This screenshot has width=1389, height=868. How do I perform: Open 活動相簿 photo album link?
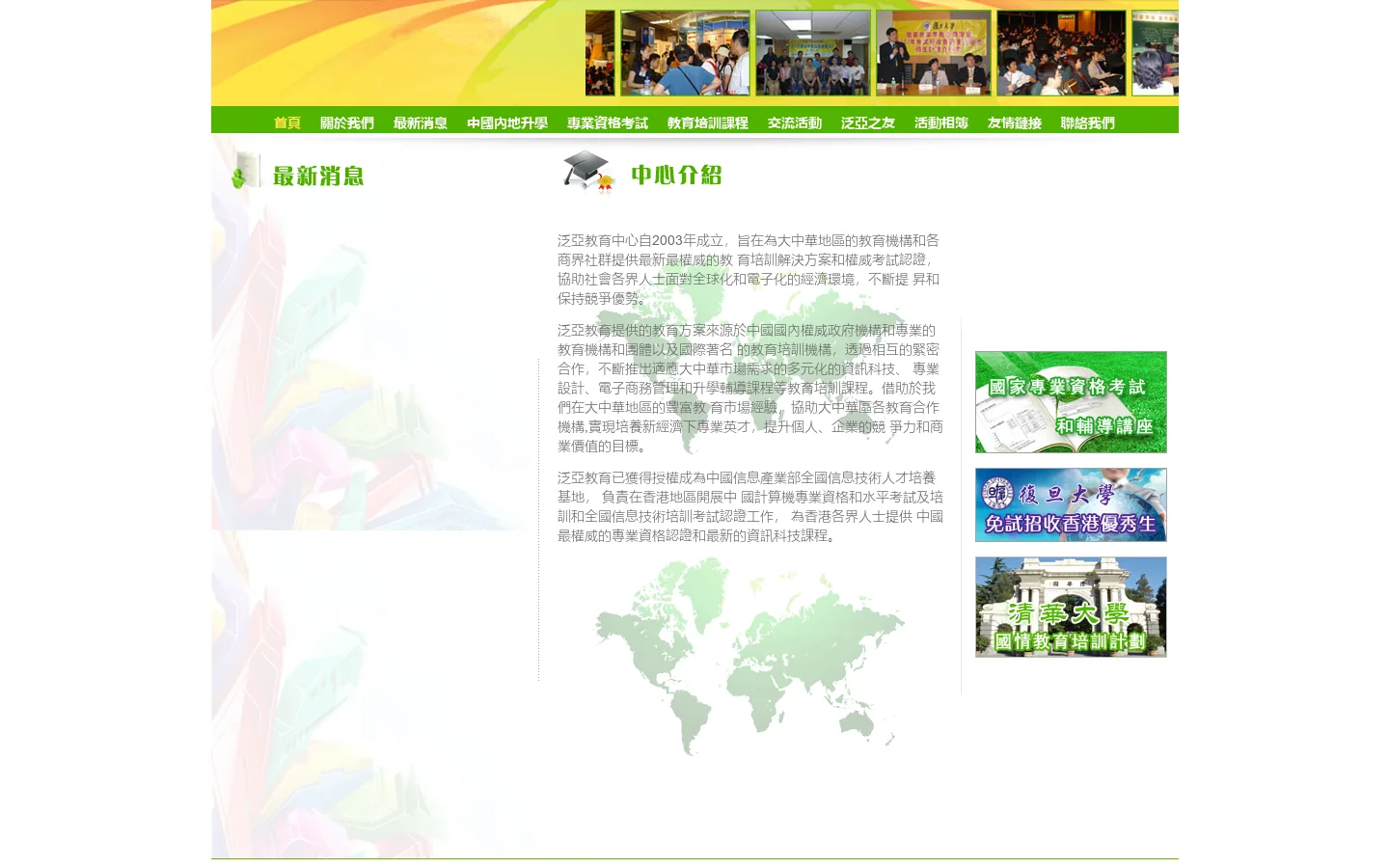pos(940,122)
